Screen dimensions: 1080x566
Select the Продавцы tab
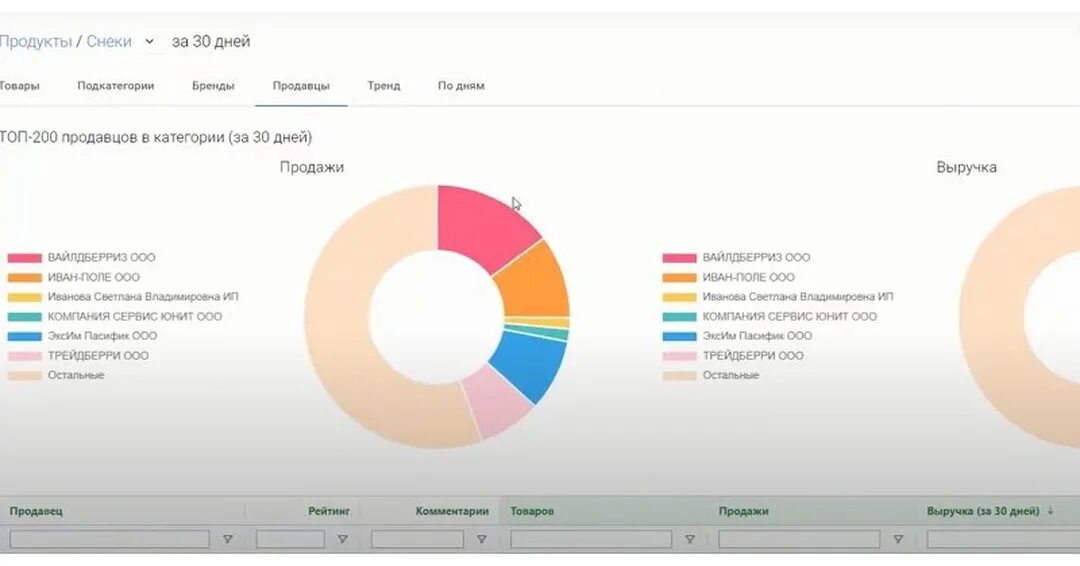click(301, 86)
